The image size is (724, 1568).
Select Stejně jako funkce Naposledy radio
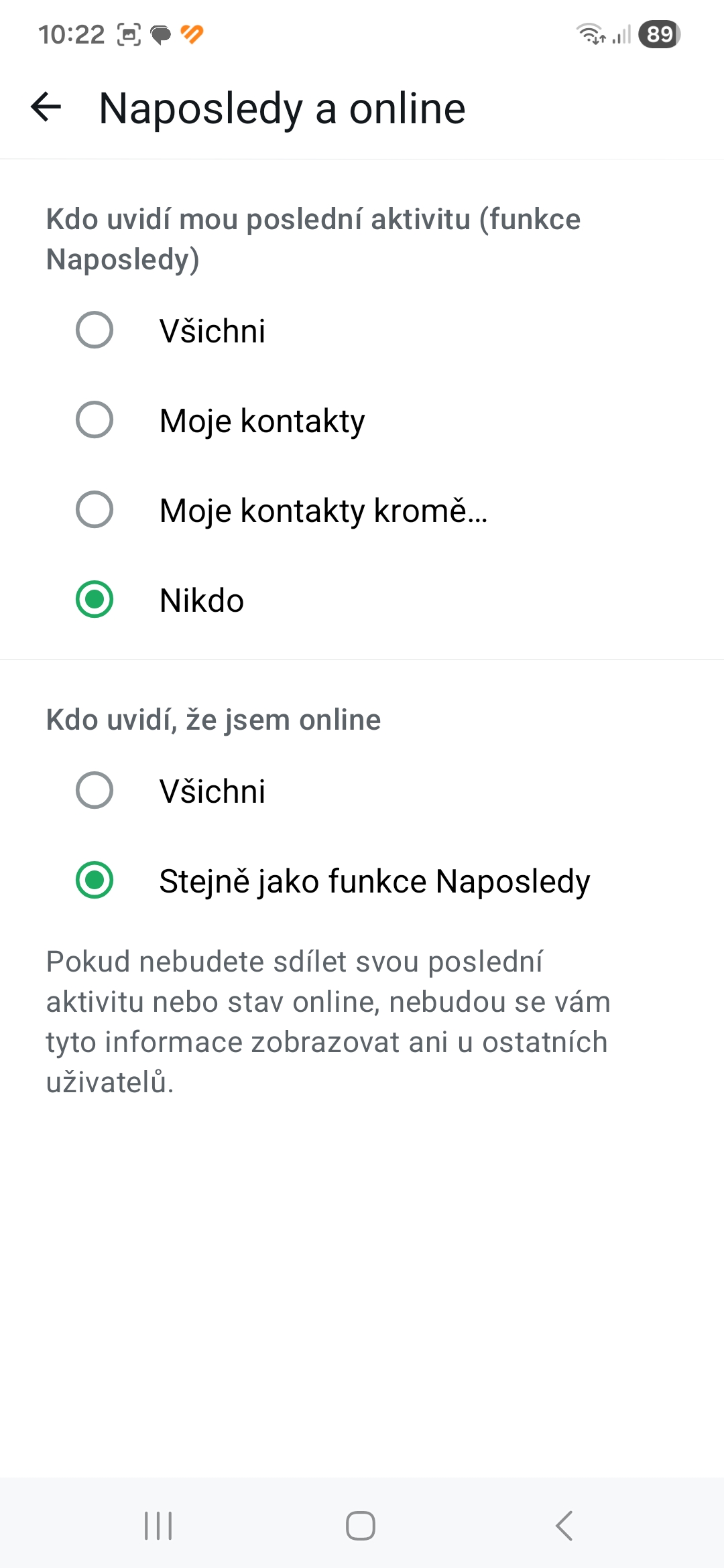pyautogui.click(x=95, y=880)
